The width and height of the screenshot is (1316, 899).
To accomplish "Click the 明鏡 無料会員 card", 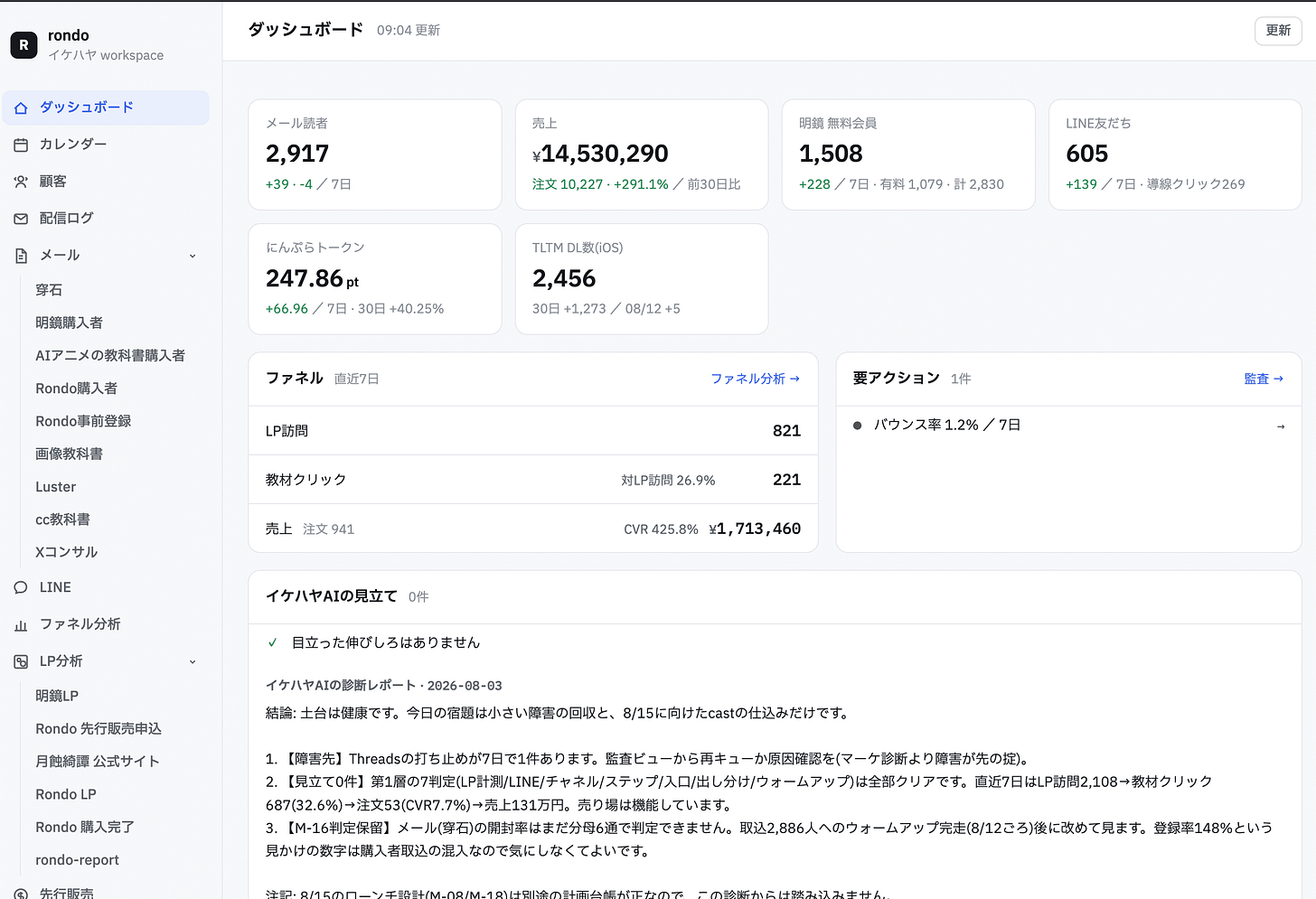I will tap(908, 155).
